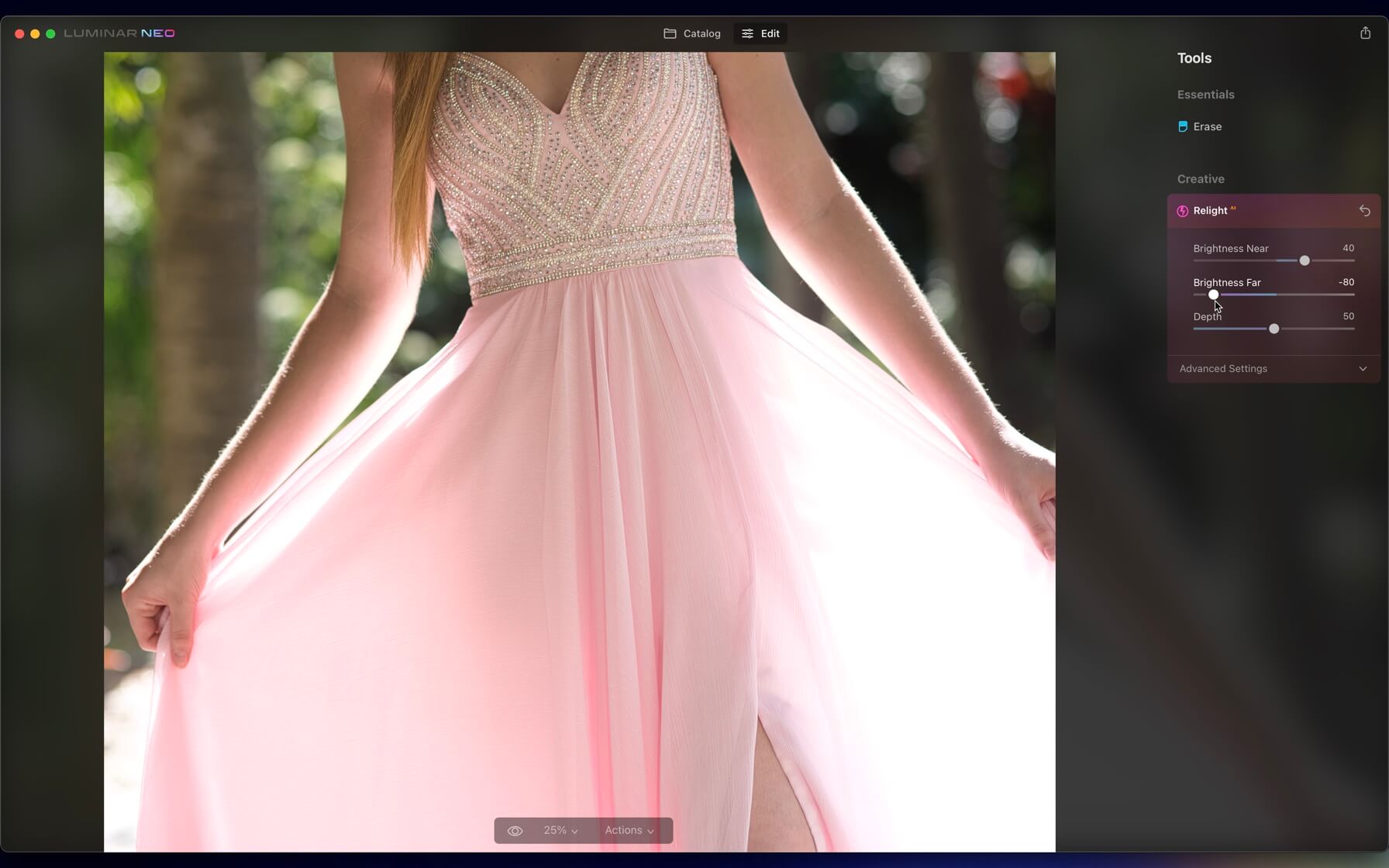Open the 25% zoom dropdown
Screen dimensions: 1389x868
click(560, 831)
